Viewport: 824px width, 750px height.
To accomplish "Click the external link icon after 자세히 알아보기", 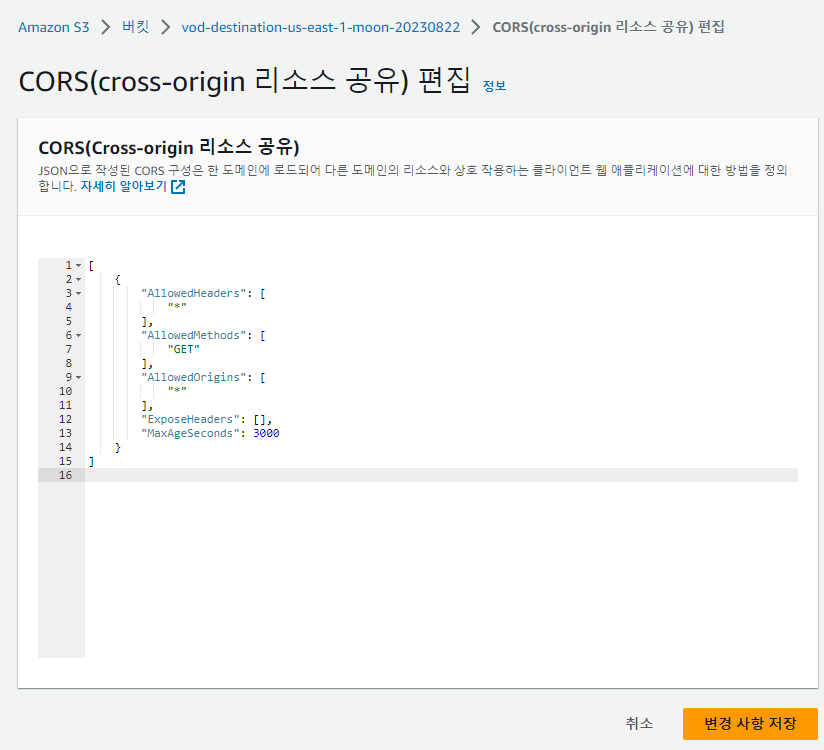I will coord(178,187).
